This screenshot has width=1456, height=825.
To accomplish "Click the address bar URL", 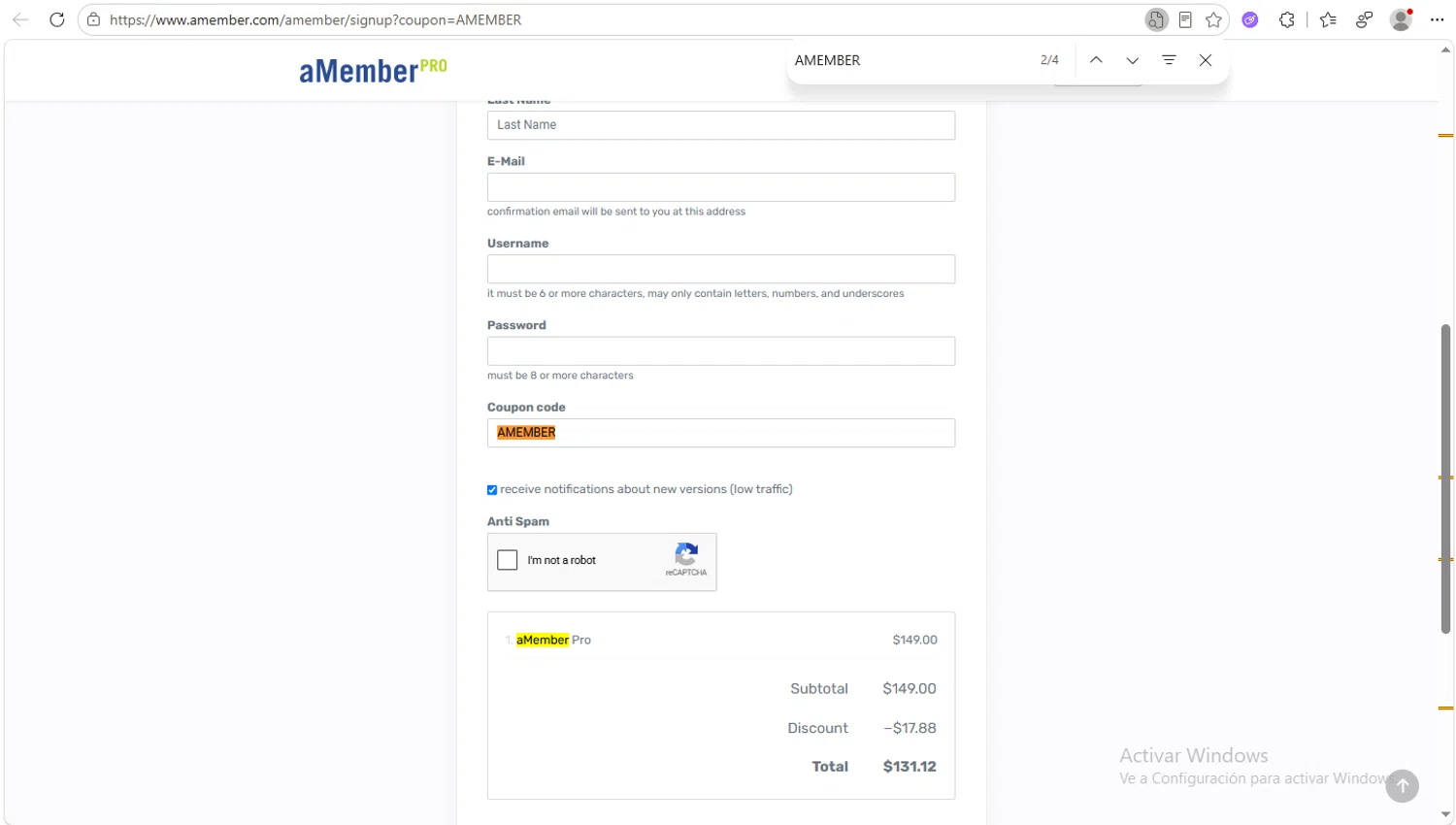I will (315, 19).
